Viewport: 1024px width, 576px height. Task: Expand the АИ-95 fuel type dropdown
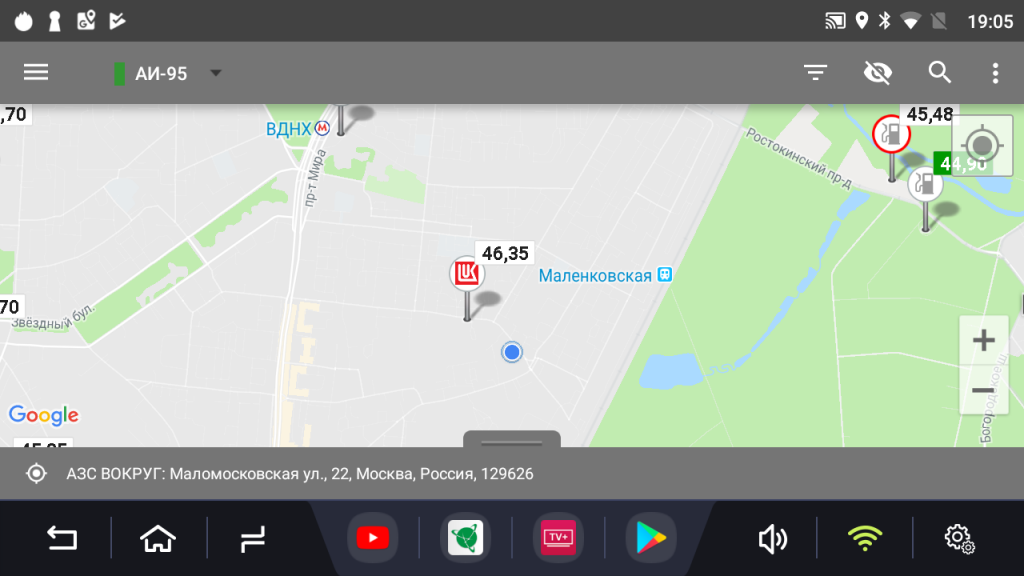(168, 73)
